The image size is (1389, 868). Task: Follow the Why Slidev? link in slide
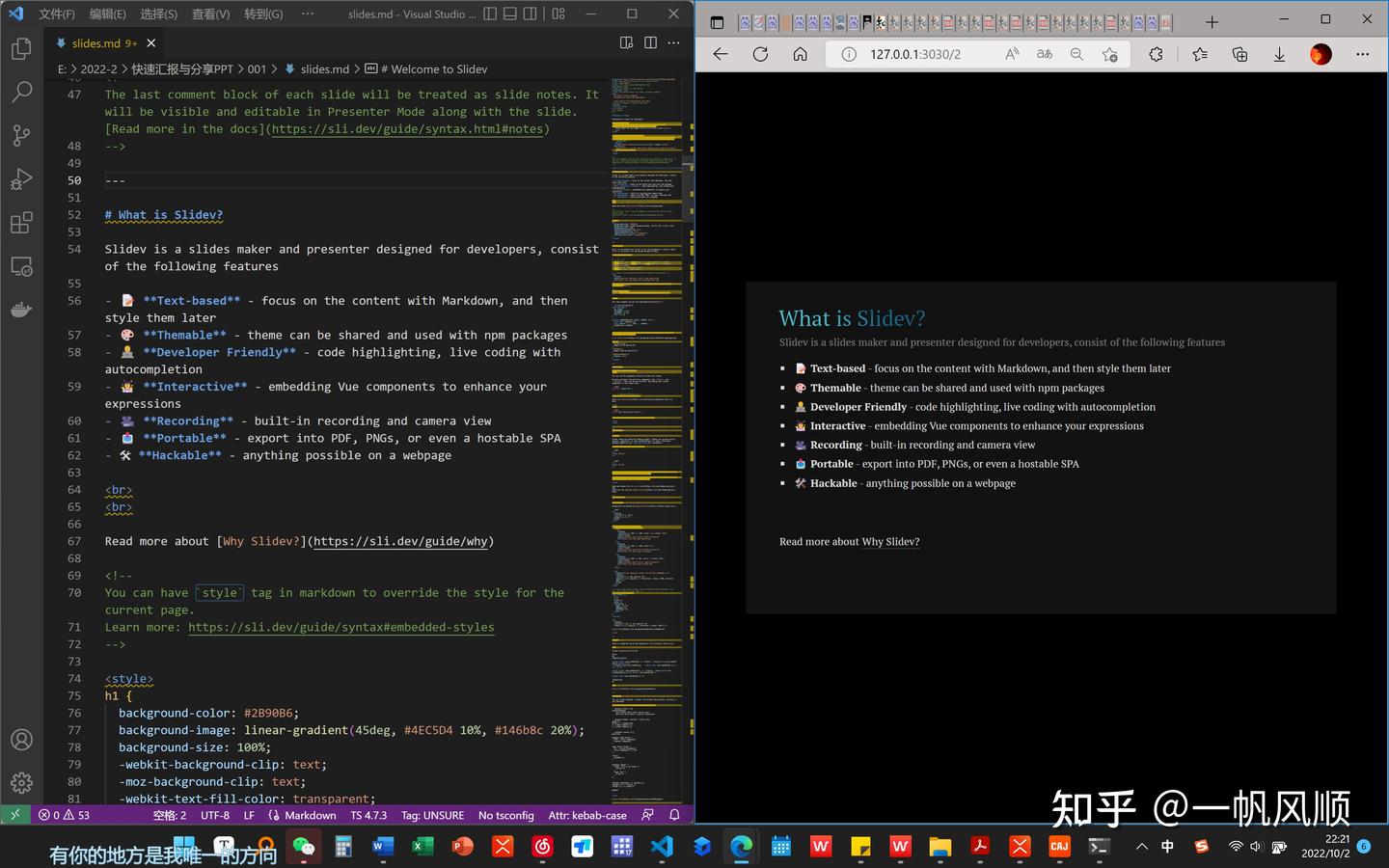pyautogui.click(x=890, y=542)
